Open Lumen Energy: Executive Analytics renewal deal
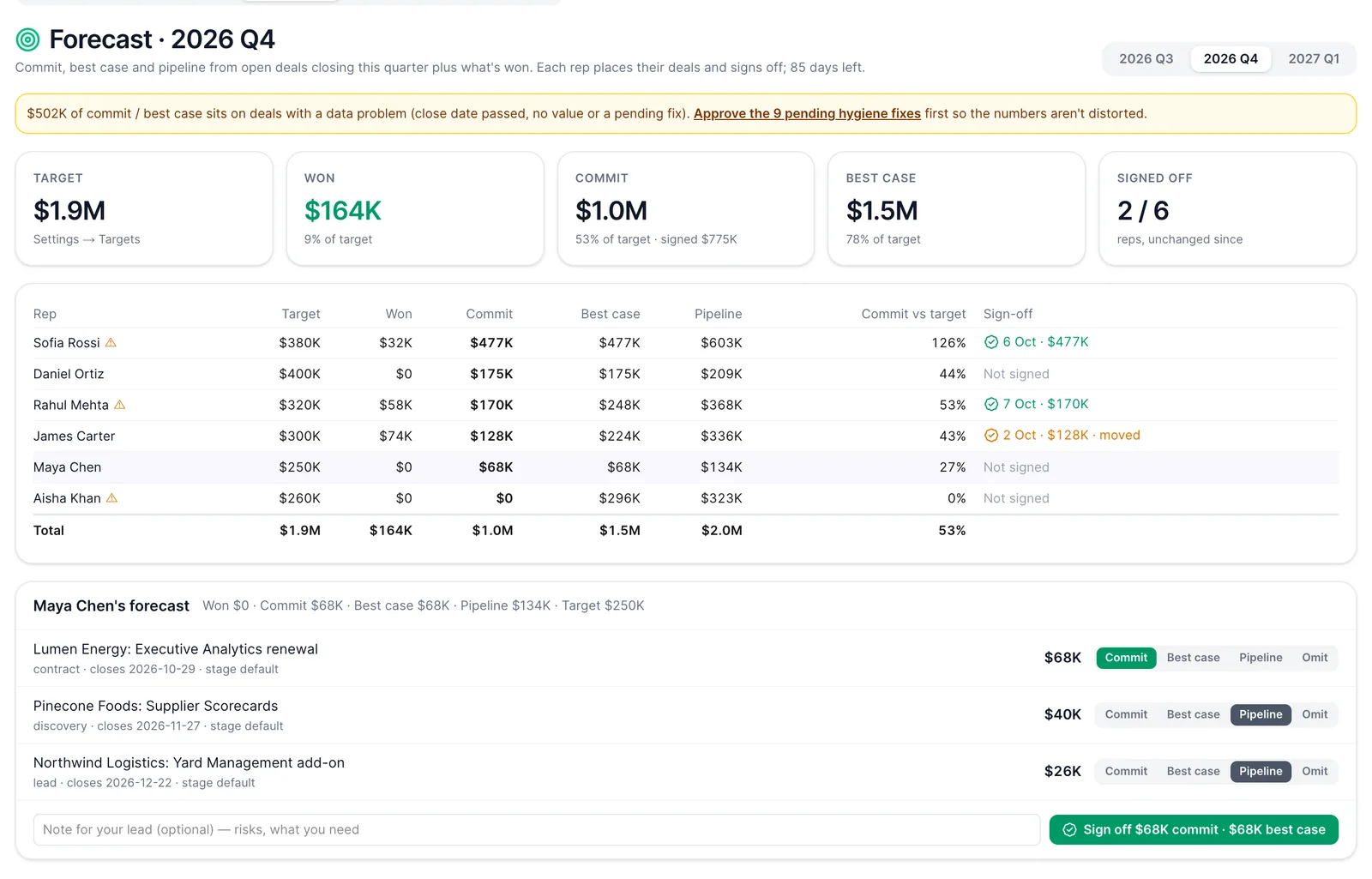The image size is (1372, 879). tap(176, 649)
